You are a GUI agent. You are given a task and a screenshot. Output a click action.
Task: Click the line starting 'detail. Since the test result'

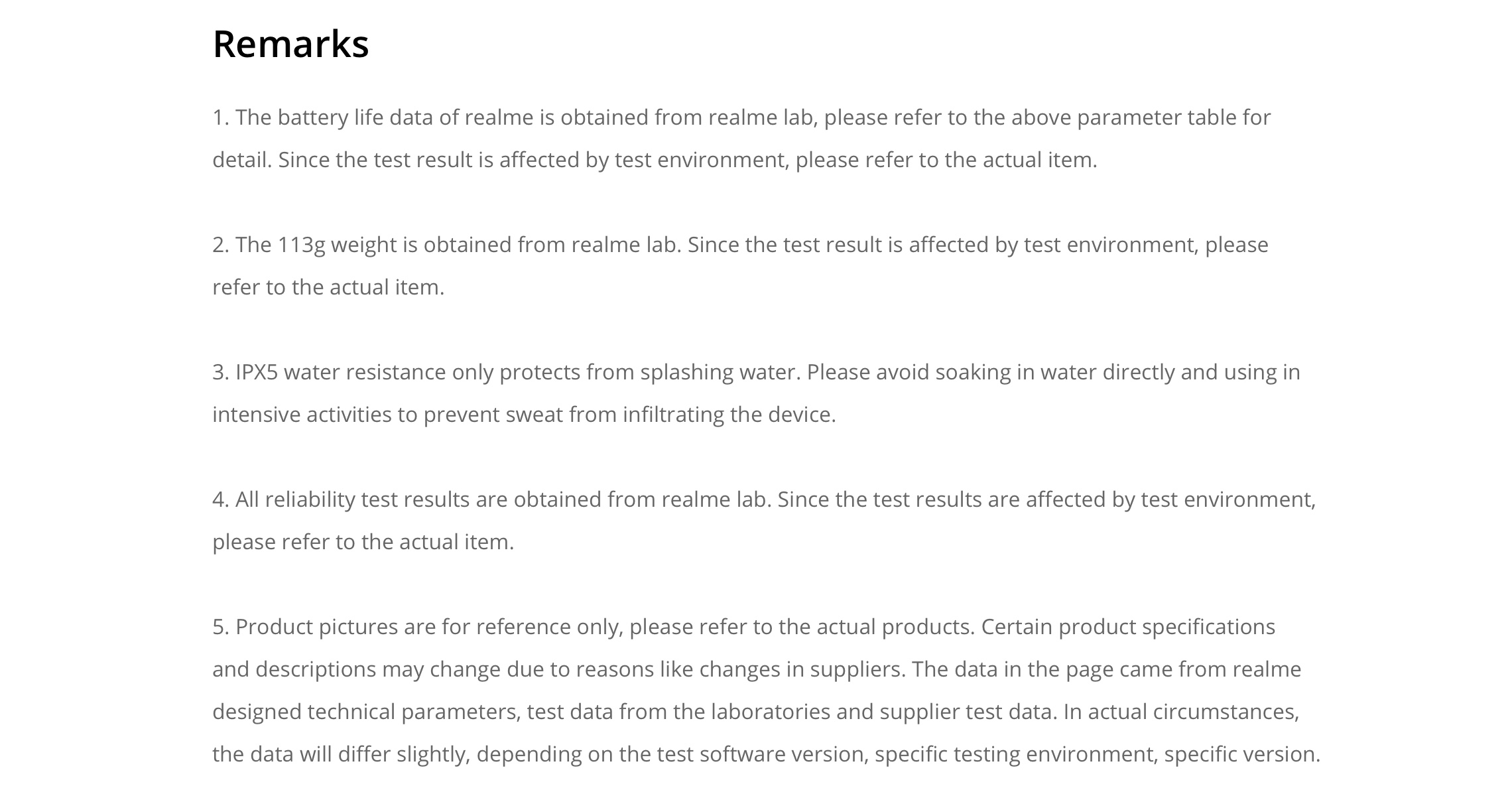[655, 160]
